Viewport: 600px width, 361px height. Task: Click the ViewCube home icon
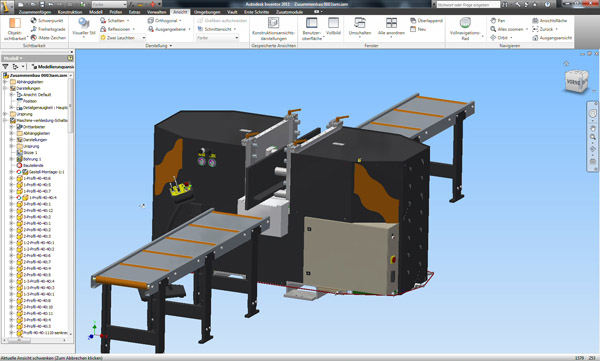[x=566, y=64]
